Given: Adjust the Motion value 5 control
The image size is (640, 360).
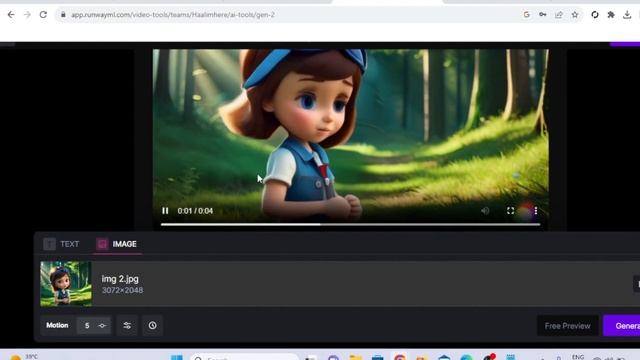Looking at the screenshot, I should 94,326.
